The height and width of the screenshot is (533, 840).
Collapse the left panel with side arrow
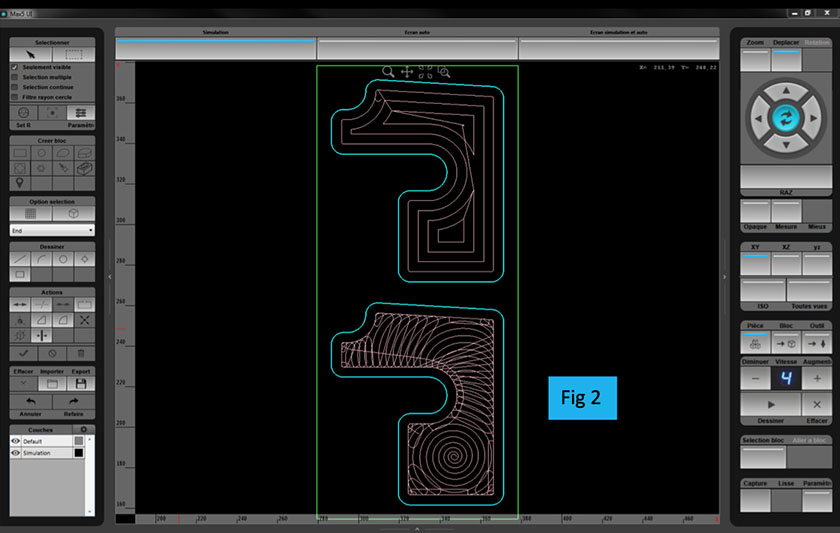coord(110,276)
